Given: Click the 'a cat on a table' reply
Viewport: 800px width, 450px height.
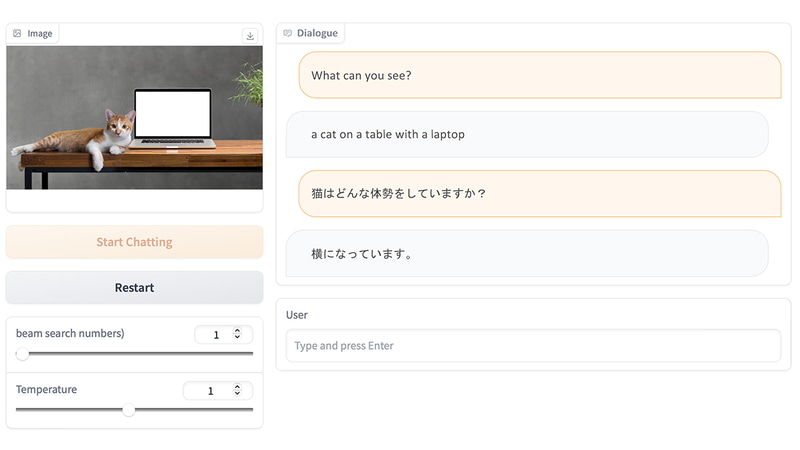Looking at the screenshot, I should point(527,134).
